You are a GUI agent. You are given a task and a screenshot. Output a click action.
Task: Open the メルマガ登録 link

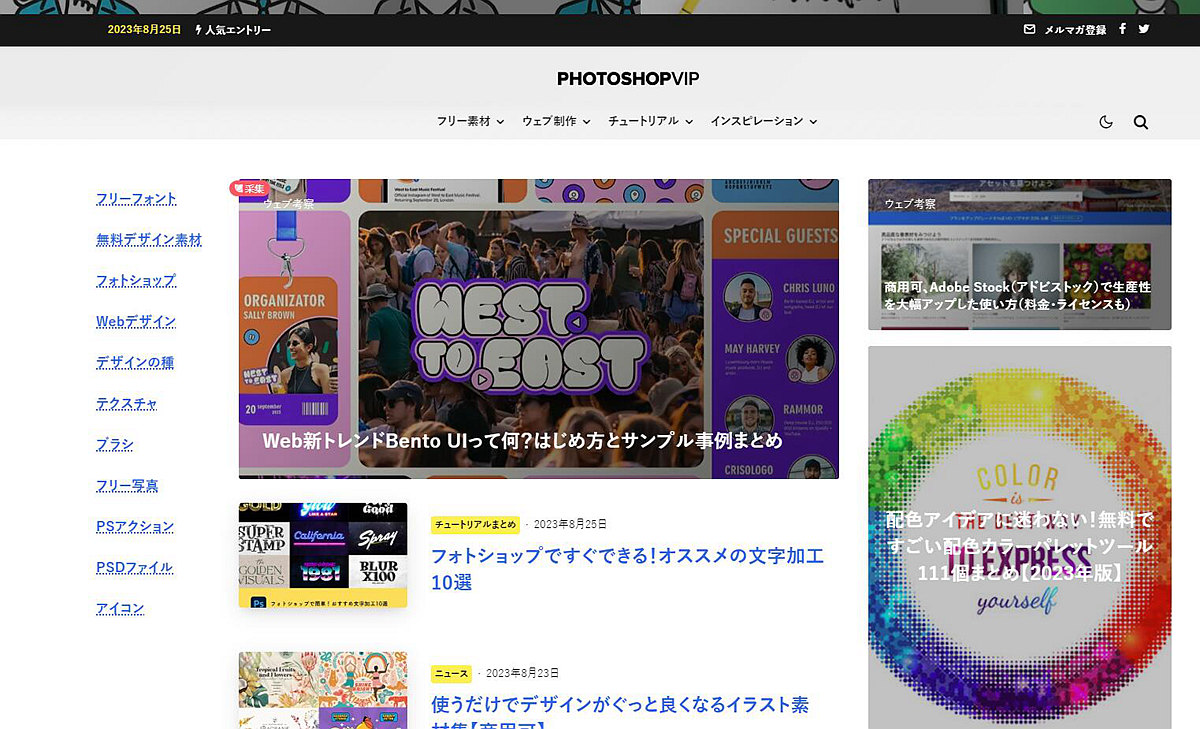click(1075, 30)
